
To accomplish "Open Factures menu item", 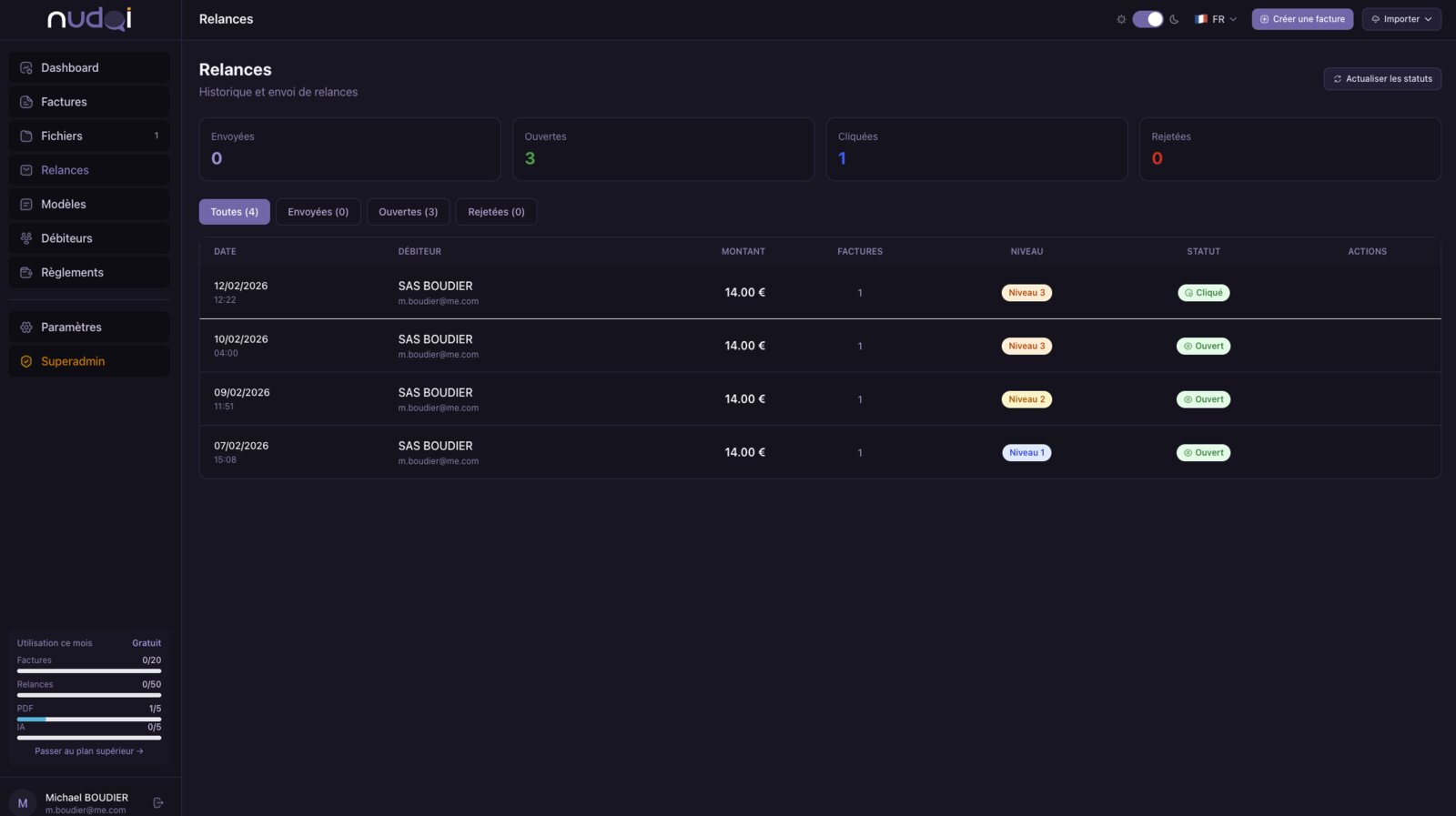I will [x=89, y=102].
